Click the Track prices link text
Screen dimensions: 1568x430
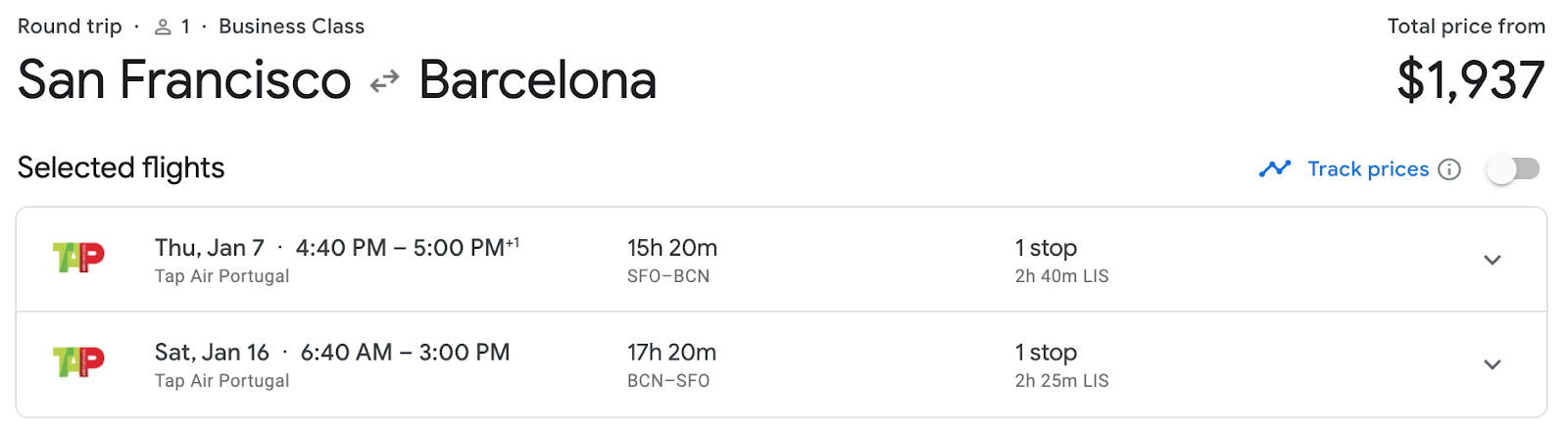1368,169
